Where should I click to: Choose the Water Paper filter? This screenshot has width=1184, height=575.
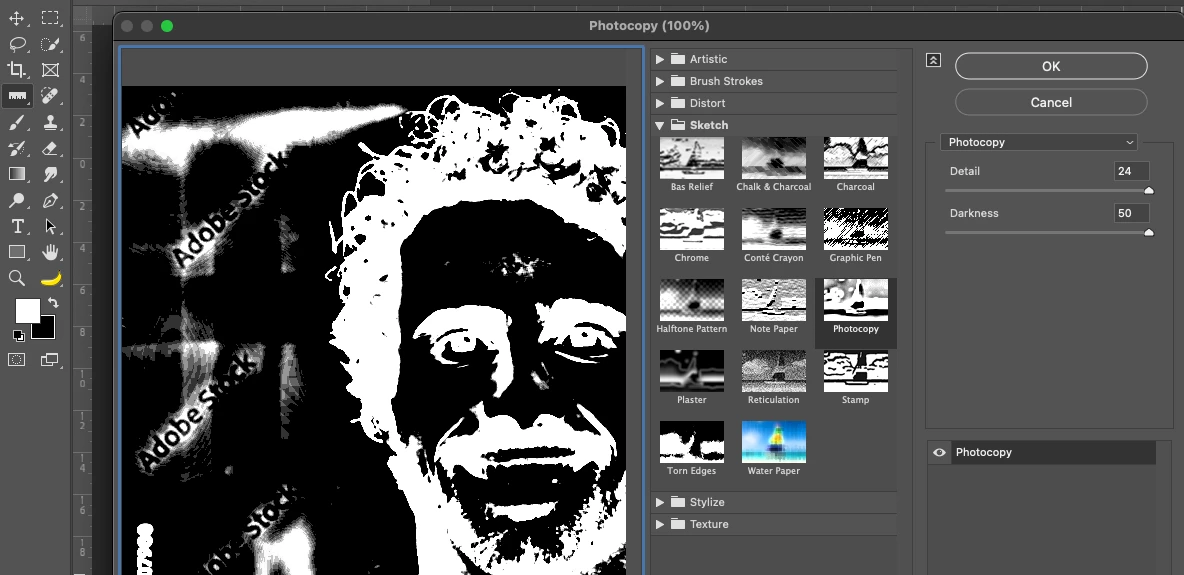coord(773,442)
